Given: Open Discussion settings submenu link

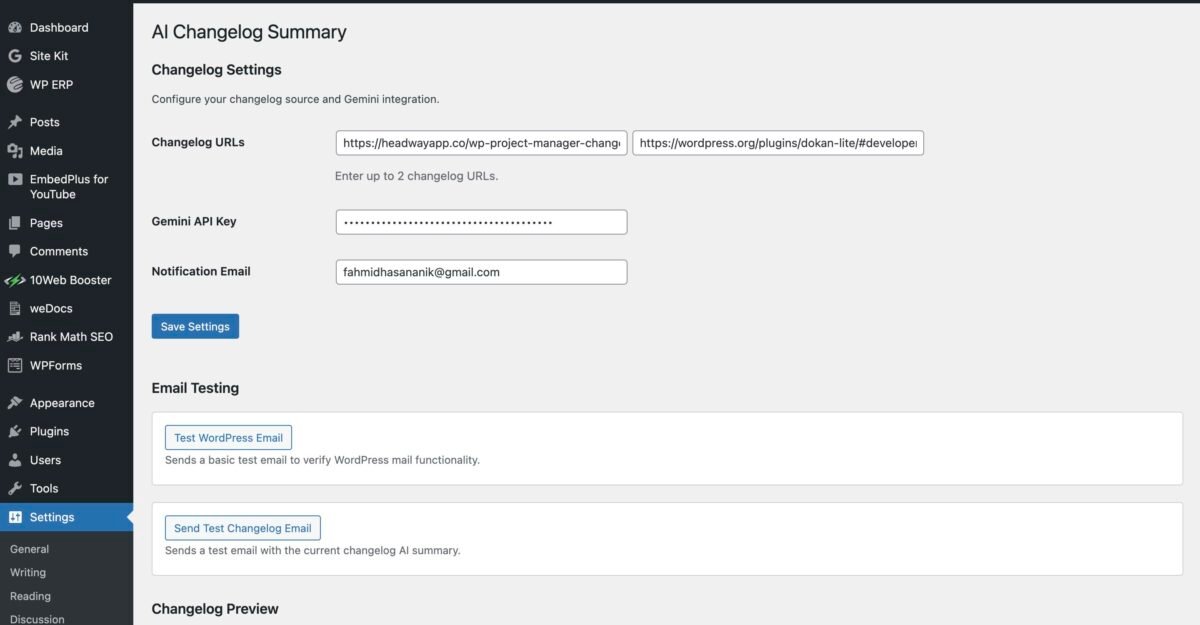Looking at the screenshot, I should 37,619.
